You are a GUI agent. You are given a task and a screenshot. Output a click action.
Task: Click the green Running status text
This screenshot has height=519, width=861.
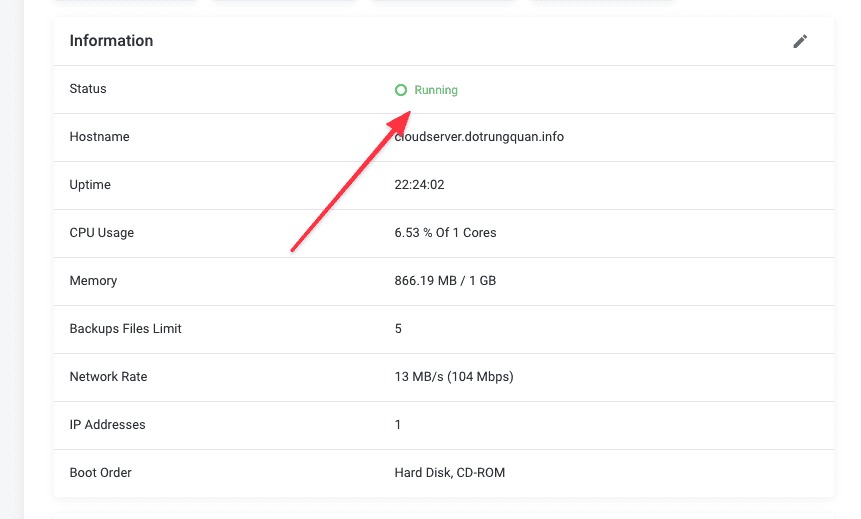point(436,90)
